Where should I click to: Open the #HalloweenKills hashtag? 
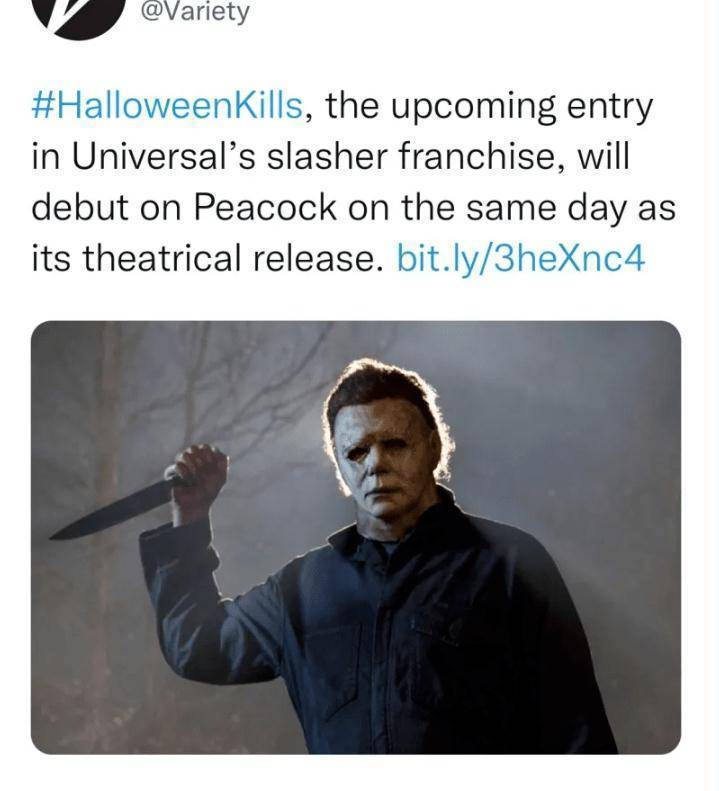[x=167, y=106]
